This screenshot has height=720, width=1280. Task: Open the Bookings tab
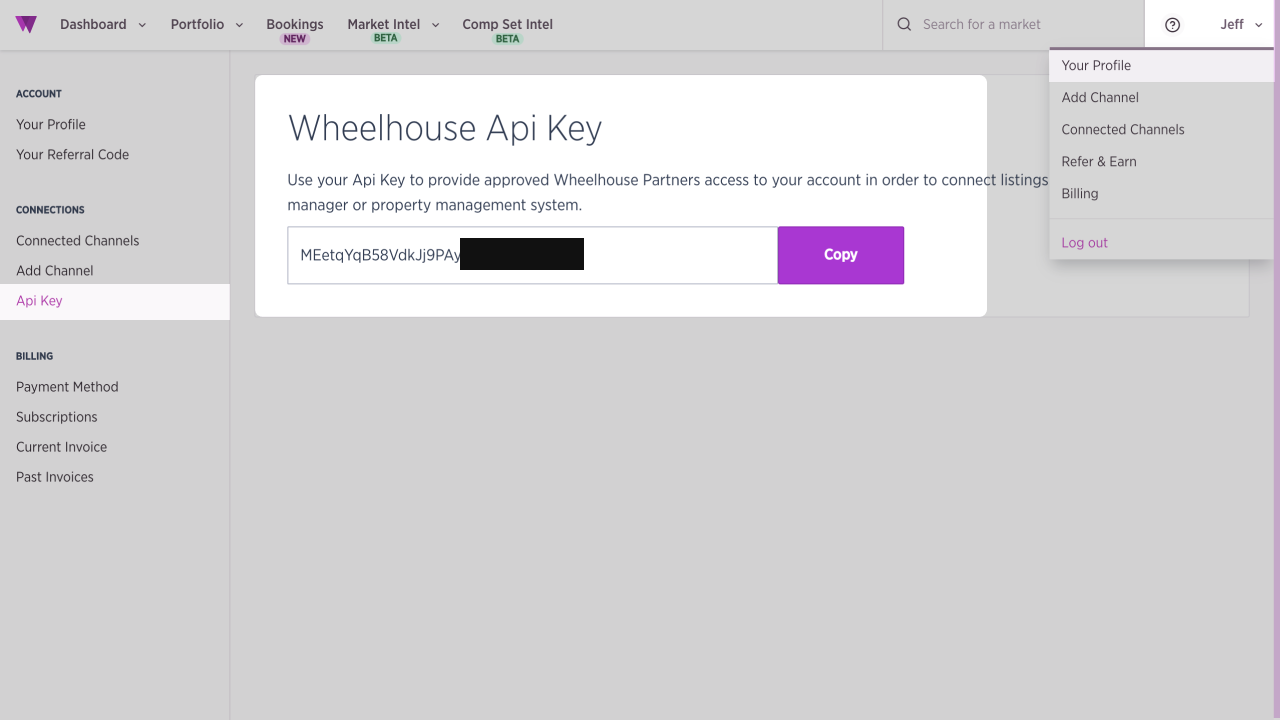tap(295, 25)
